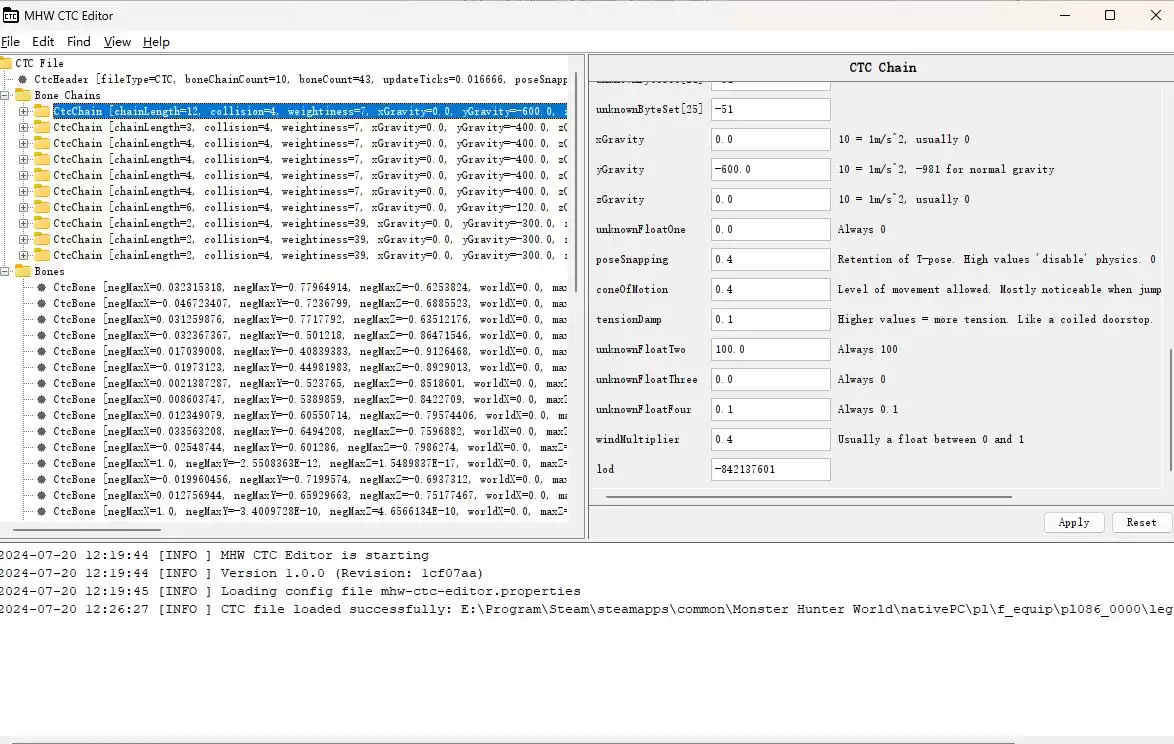Open the File menu

(10, 42)
